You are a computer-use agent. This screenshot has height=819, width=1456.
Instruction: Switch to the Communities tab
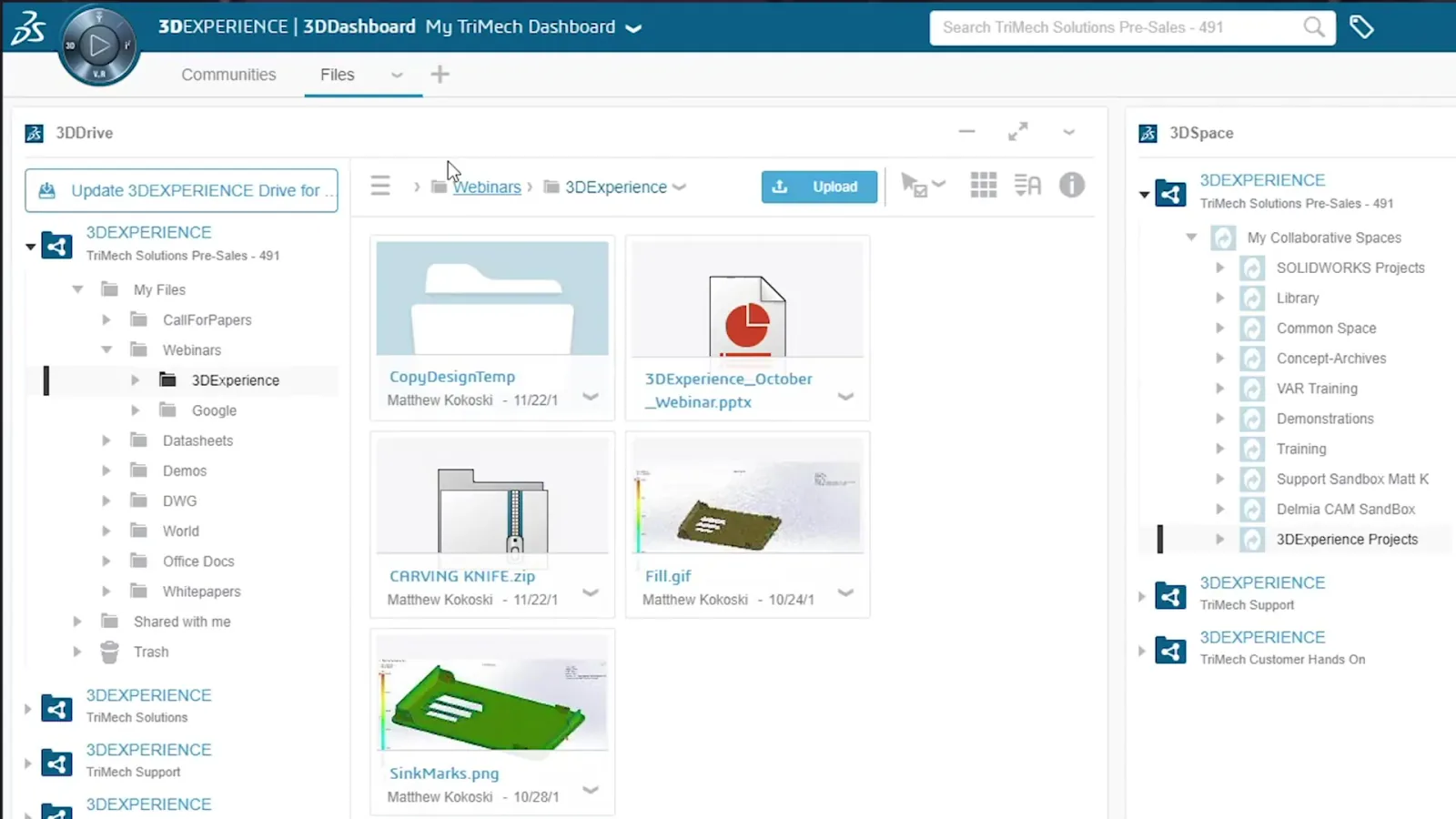point(228,75)
